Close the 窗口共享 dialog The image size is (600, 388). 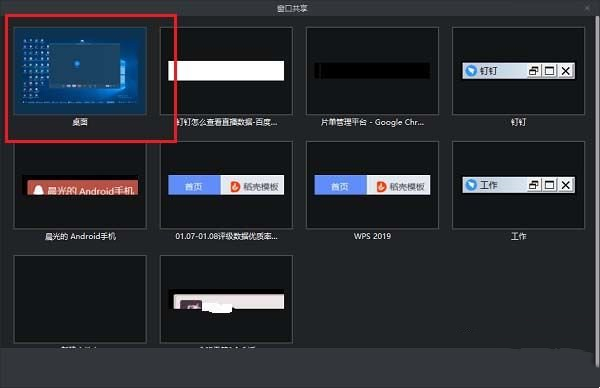pyautogui.click(x=587, y=8)
